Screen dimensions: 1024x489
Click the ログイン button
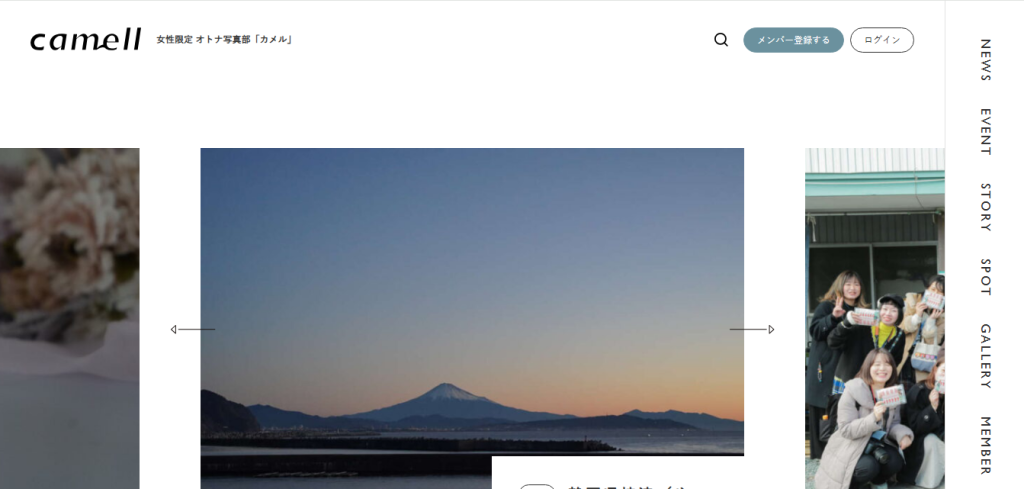(x=882, y=40)
